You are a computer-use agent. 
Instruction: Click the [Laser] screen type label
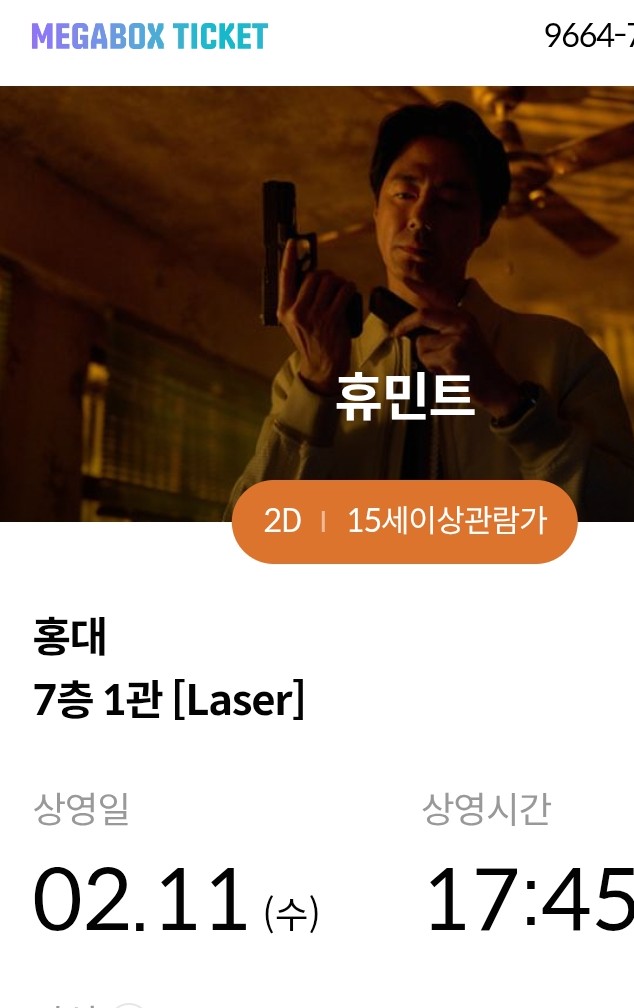(239, 700)
